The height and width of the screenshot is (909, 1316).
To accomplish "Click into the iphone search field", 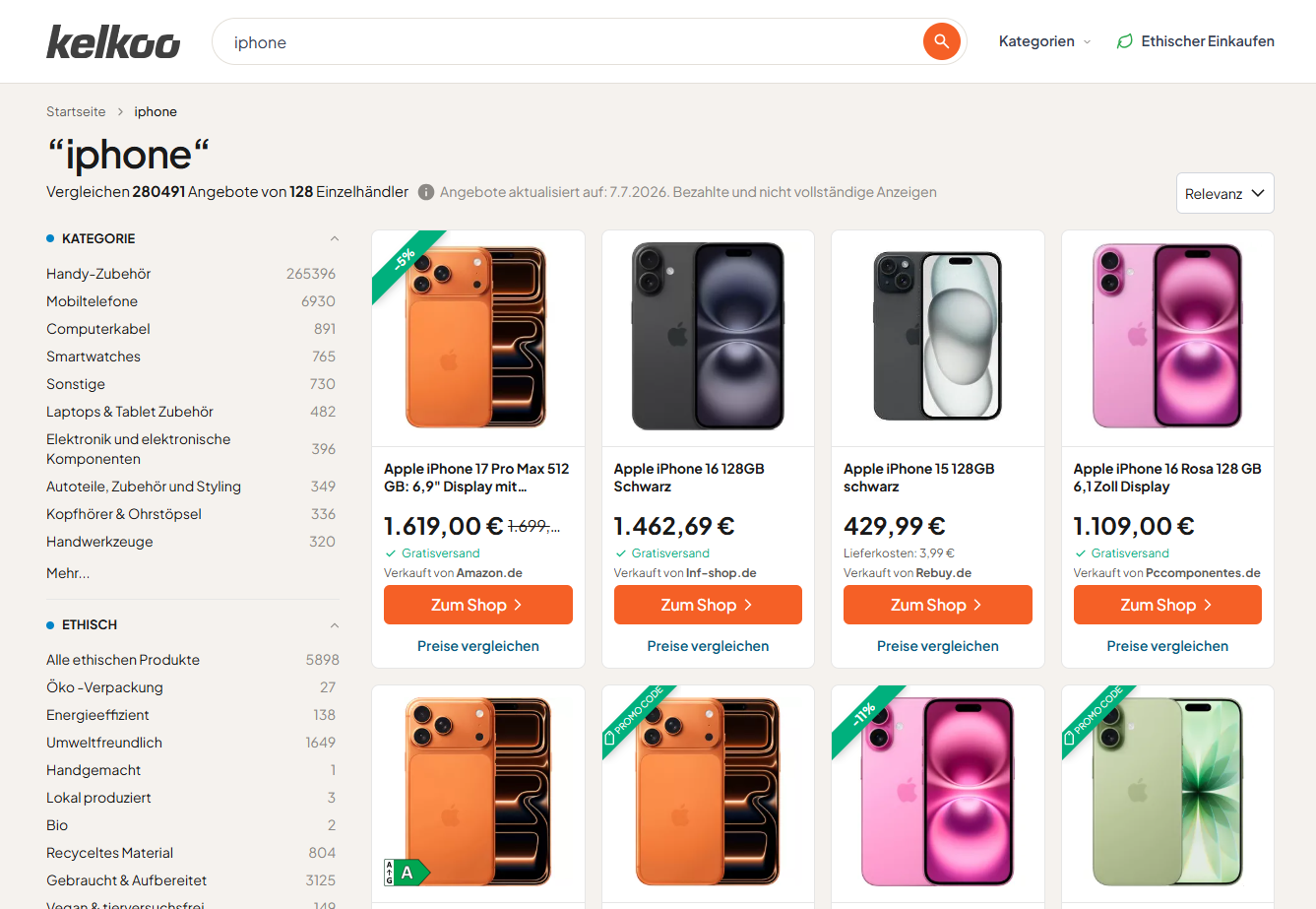I will pyautogui.click(x=571, y=41).
